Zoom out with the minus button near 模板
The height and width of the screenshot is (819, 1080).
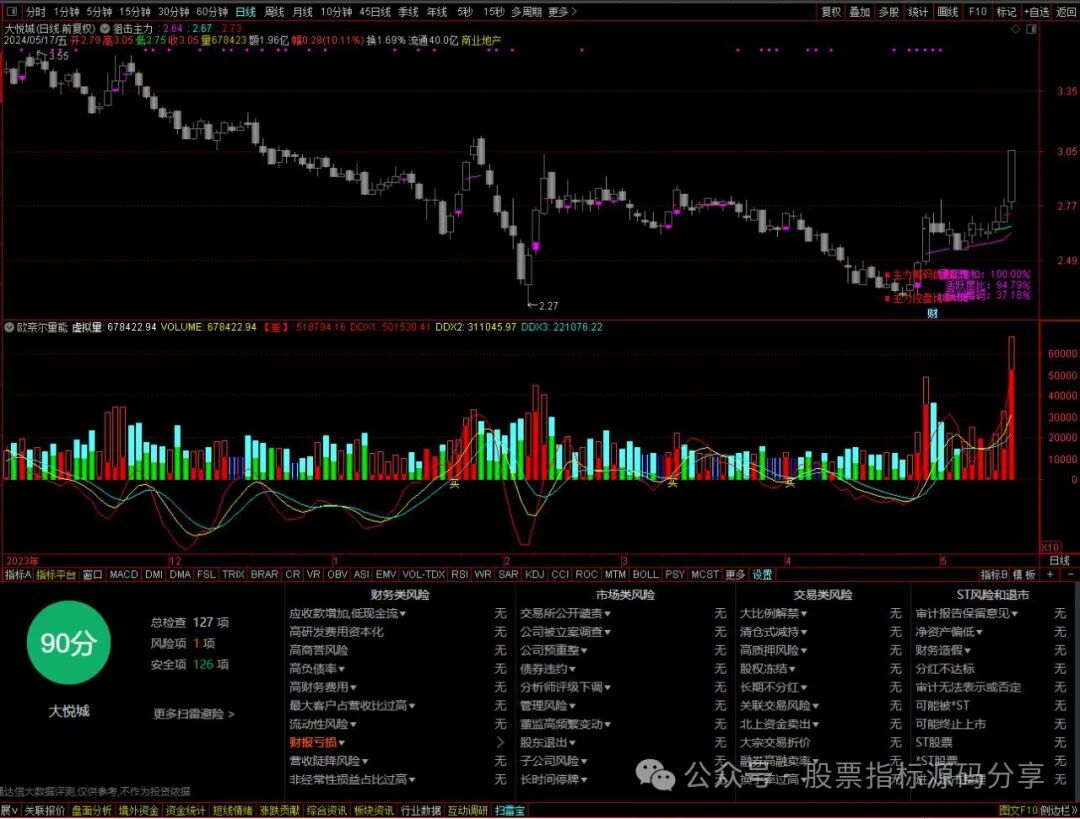tap(1070, 574)
